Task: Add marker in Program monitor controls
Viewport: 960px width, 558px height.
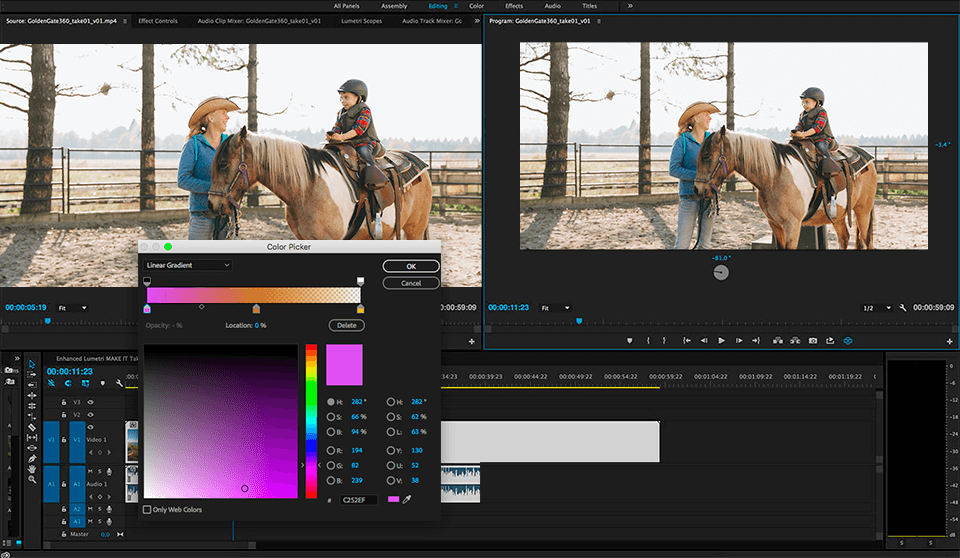Action: click(629, 341)
